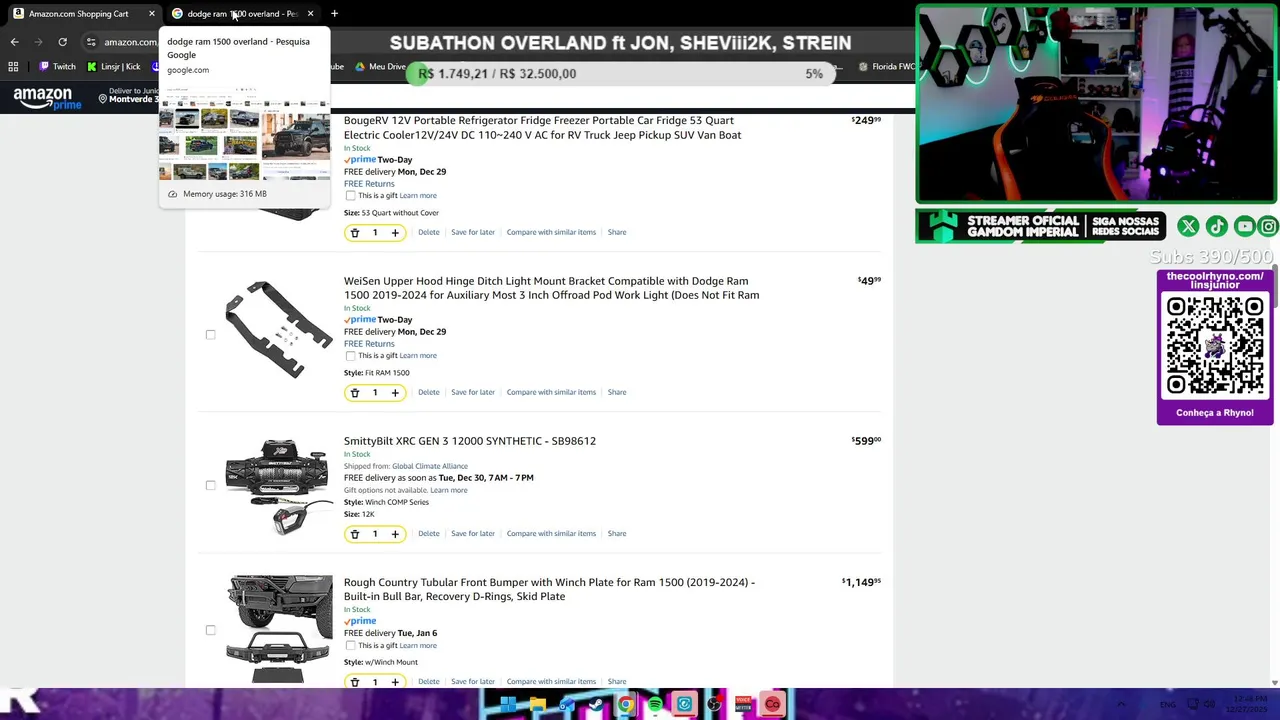Select the WeiSen Hood Hinge Bracket item checkbox

210,335
